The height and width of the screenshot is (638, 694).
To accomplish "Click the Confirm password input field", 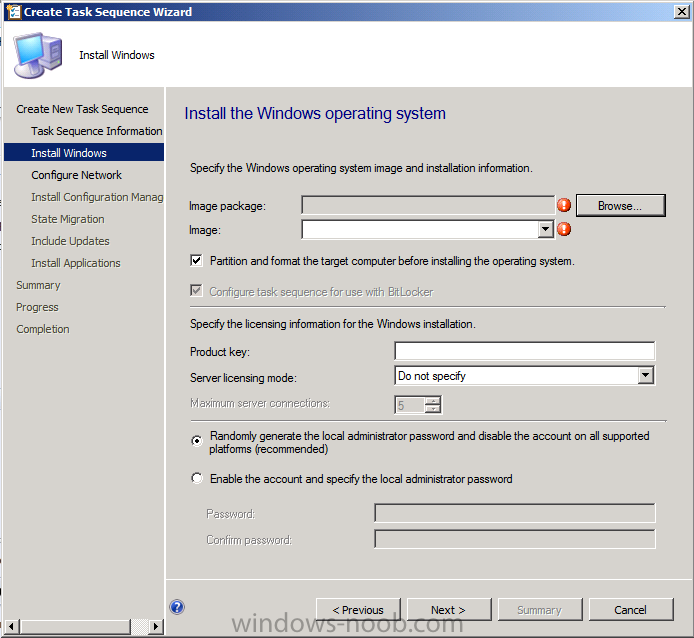I will [515, 539].
